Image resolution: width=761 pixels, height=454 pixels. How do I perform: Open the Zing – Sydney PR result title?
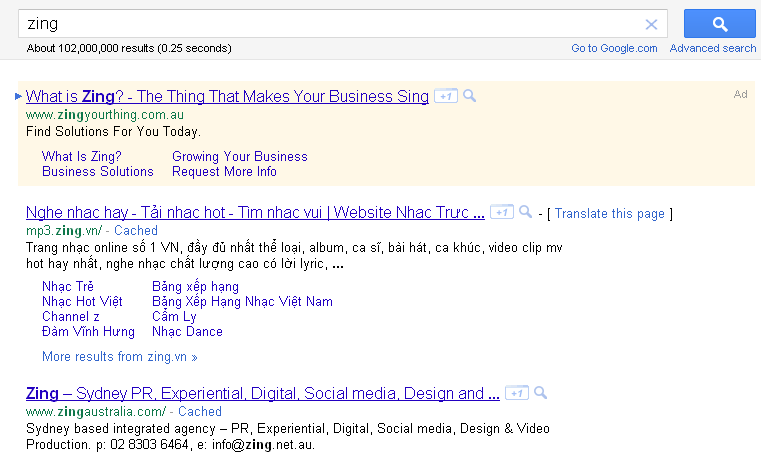point(263,393)
